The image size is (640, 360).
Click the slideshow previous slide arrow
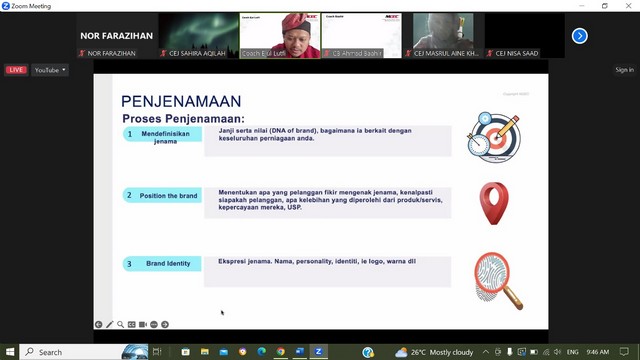pyautogui.click(x=98, y=324)
